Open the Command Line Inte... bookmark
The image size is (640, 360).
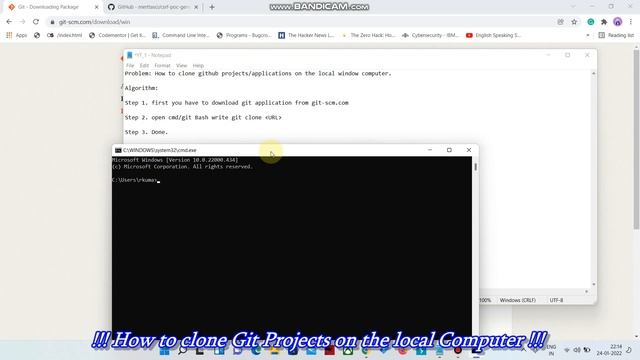tap(181, 36)
